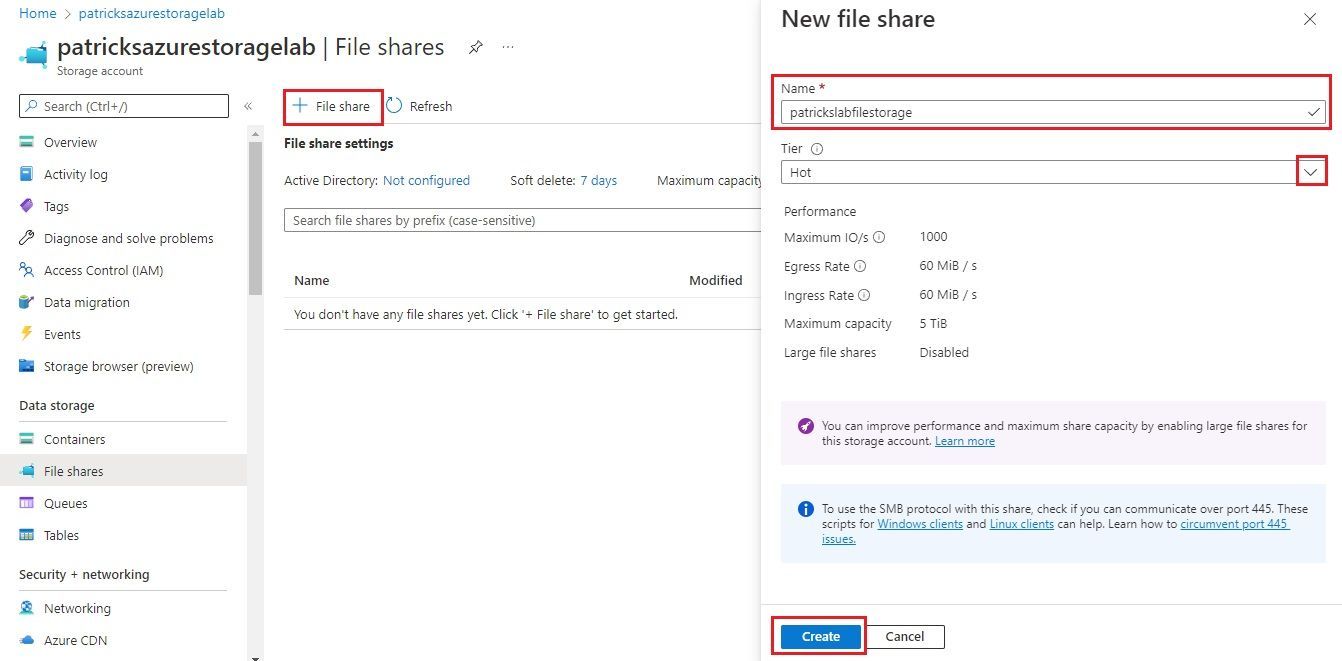Open the Networking menu item

pyautogui.click(x=77, y=608)
